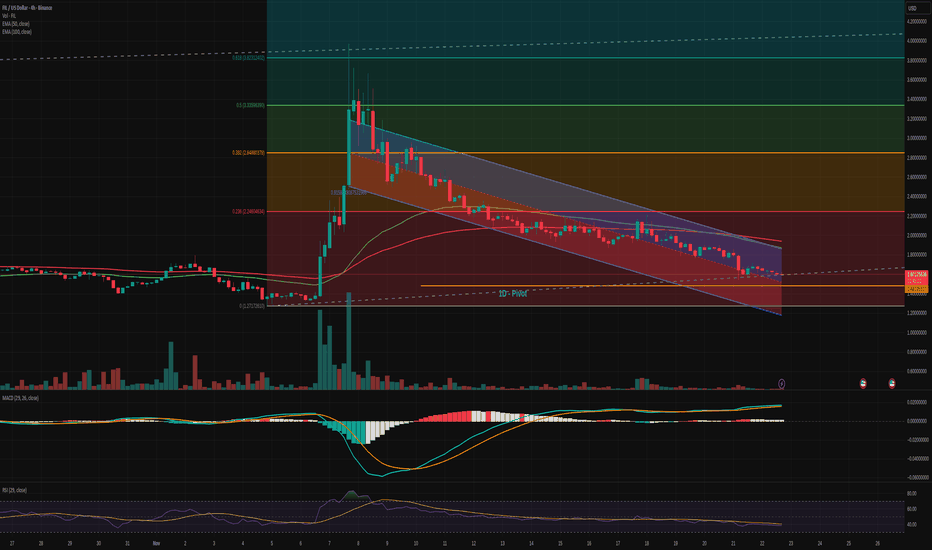
Task: Open the first US flag economic event
Action: pyautogui.click(x=863, y=383)
